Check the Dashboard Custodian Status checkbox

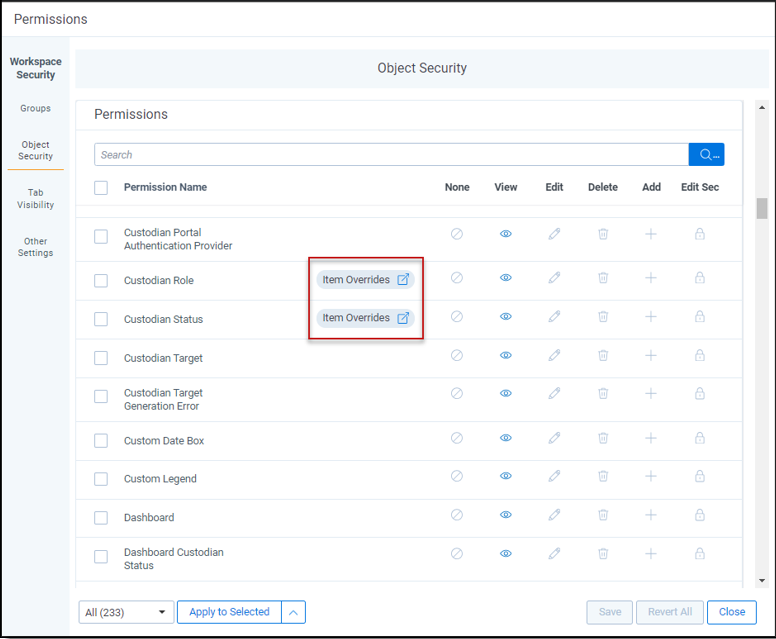pos(101,556)
